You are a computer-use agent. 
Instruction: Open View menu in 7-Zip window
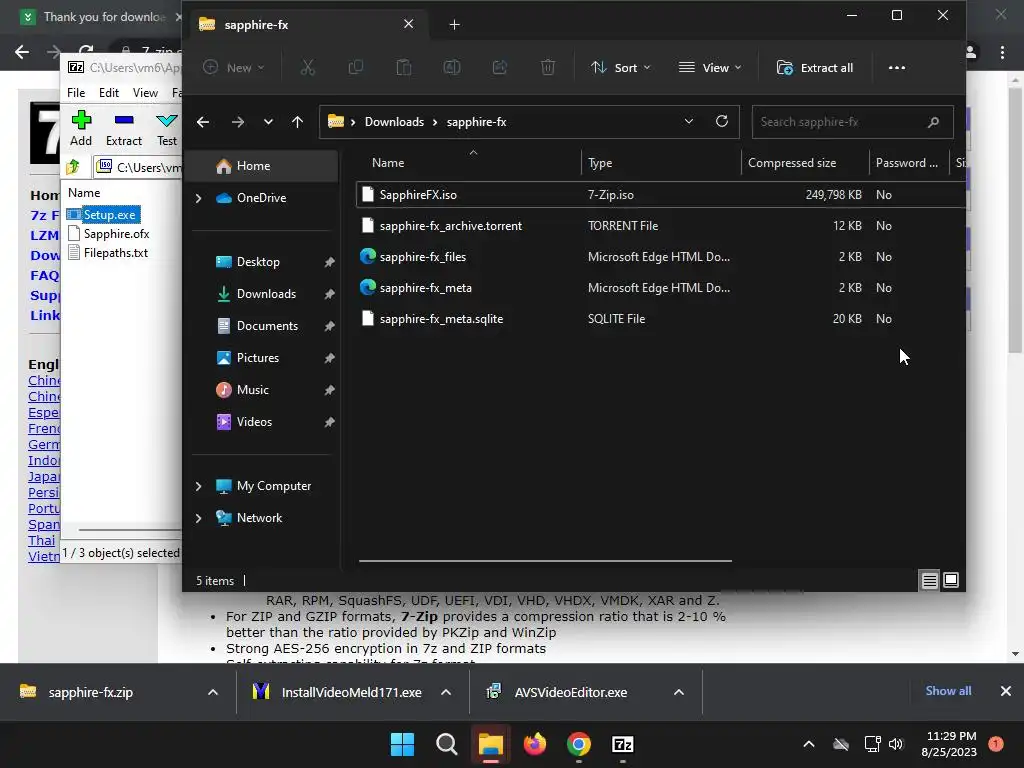pyautogui.click(x=145, y=93)
